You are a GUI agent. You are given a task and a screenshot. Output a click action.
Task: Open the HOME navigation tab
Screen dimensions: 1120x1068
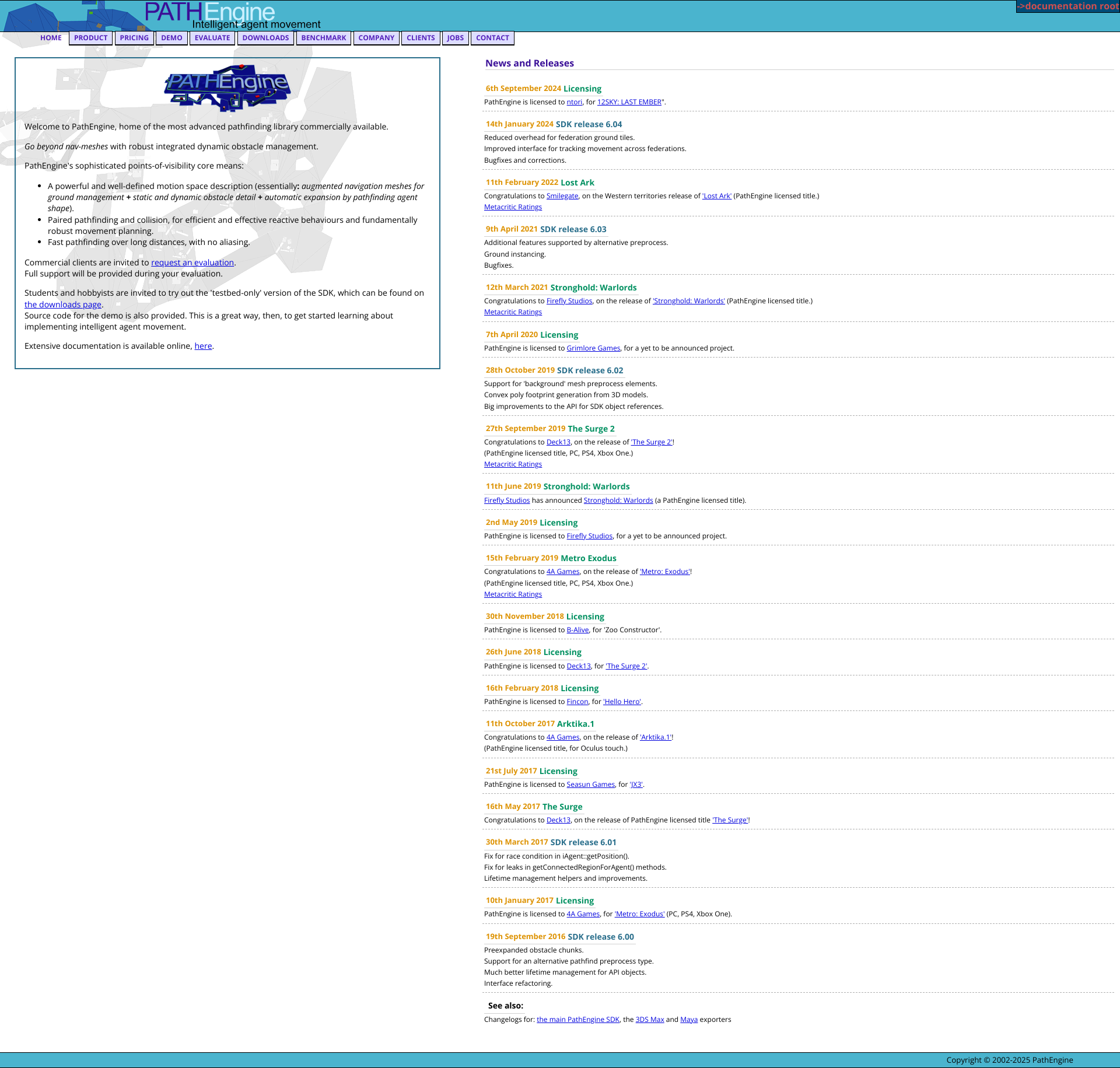(51, 38)
